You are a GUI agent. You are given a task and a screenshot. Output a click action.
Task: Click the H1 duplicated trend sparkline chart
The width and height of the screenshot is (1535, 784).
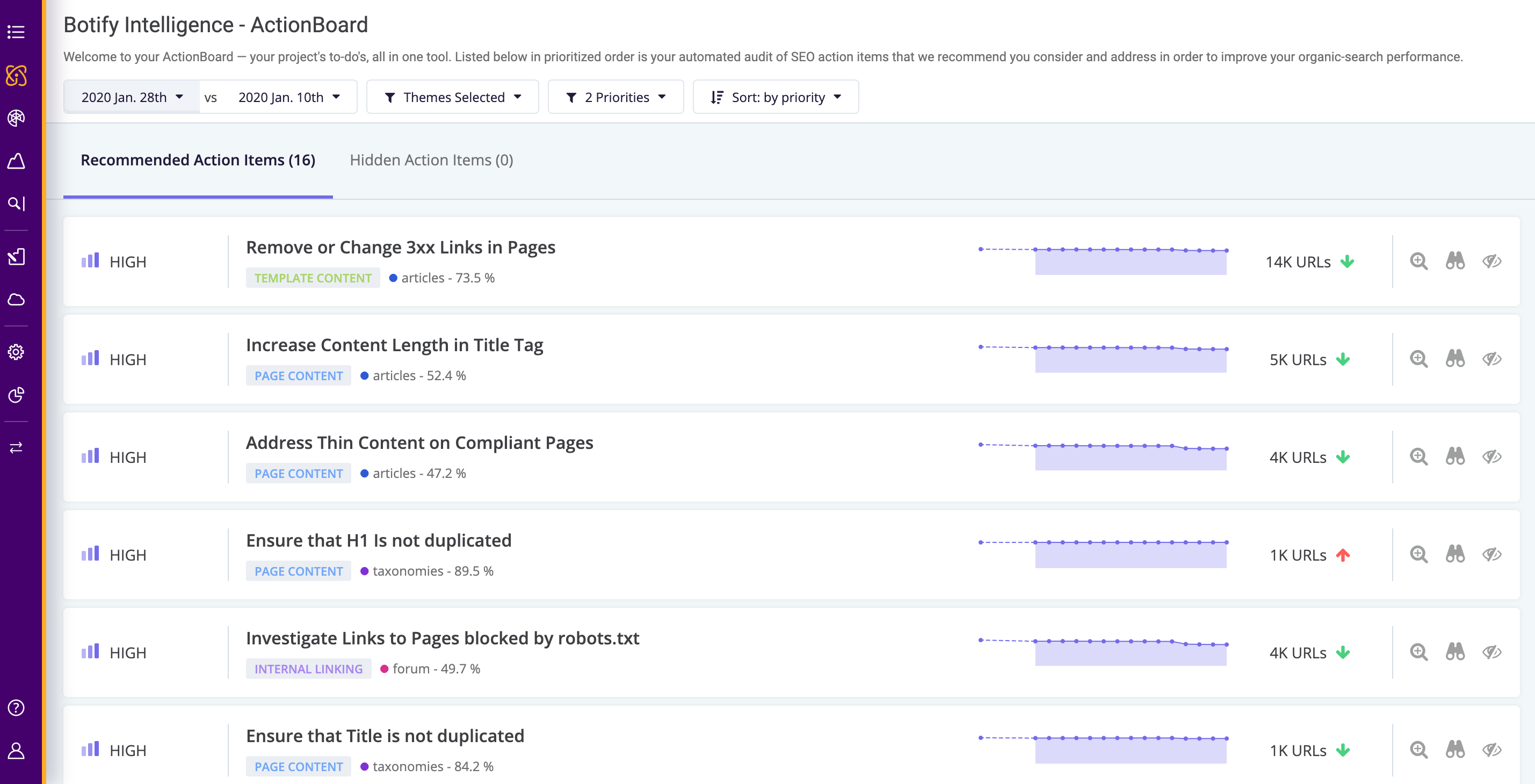[x=1104, y=554]
